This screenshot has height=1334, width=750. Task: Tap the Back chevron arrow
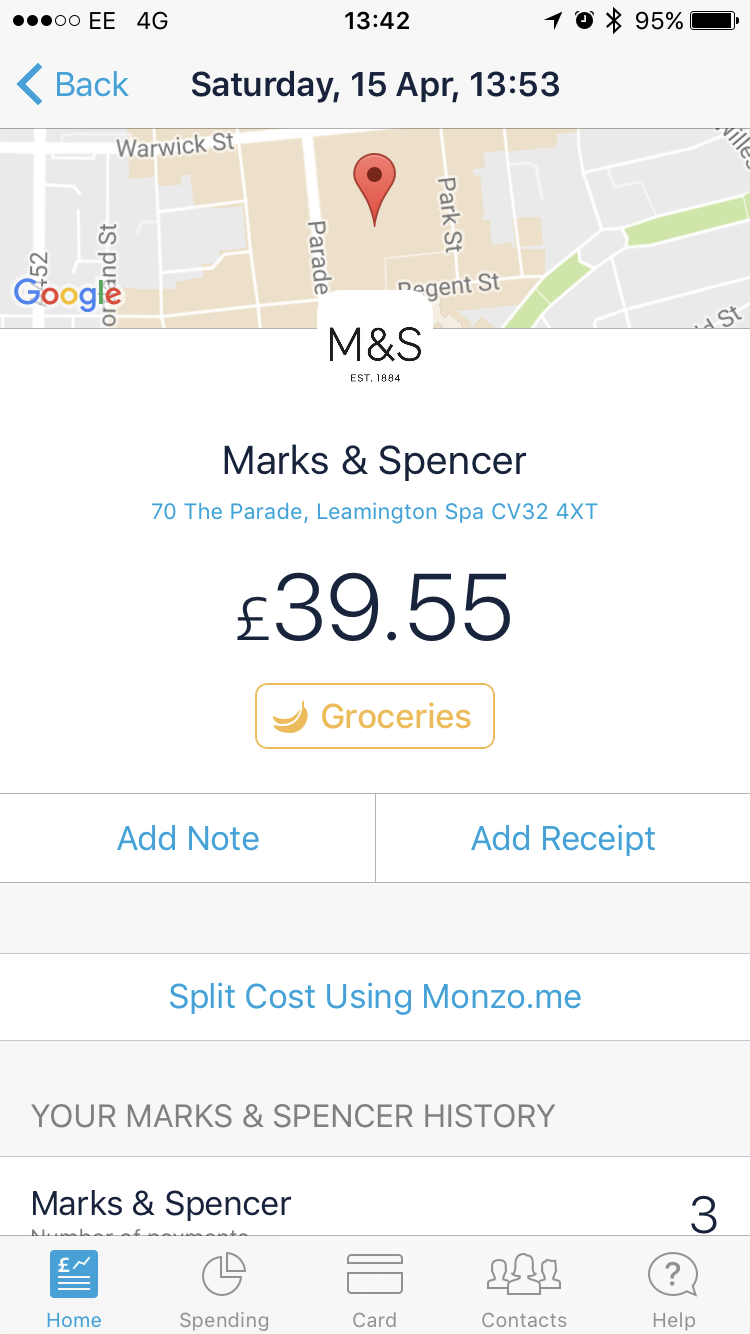click(x=30, y=85)
